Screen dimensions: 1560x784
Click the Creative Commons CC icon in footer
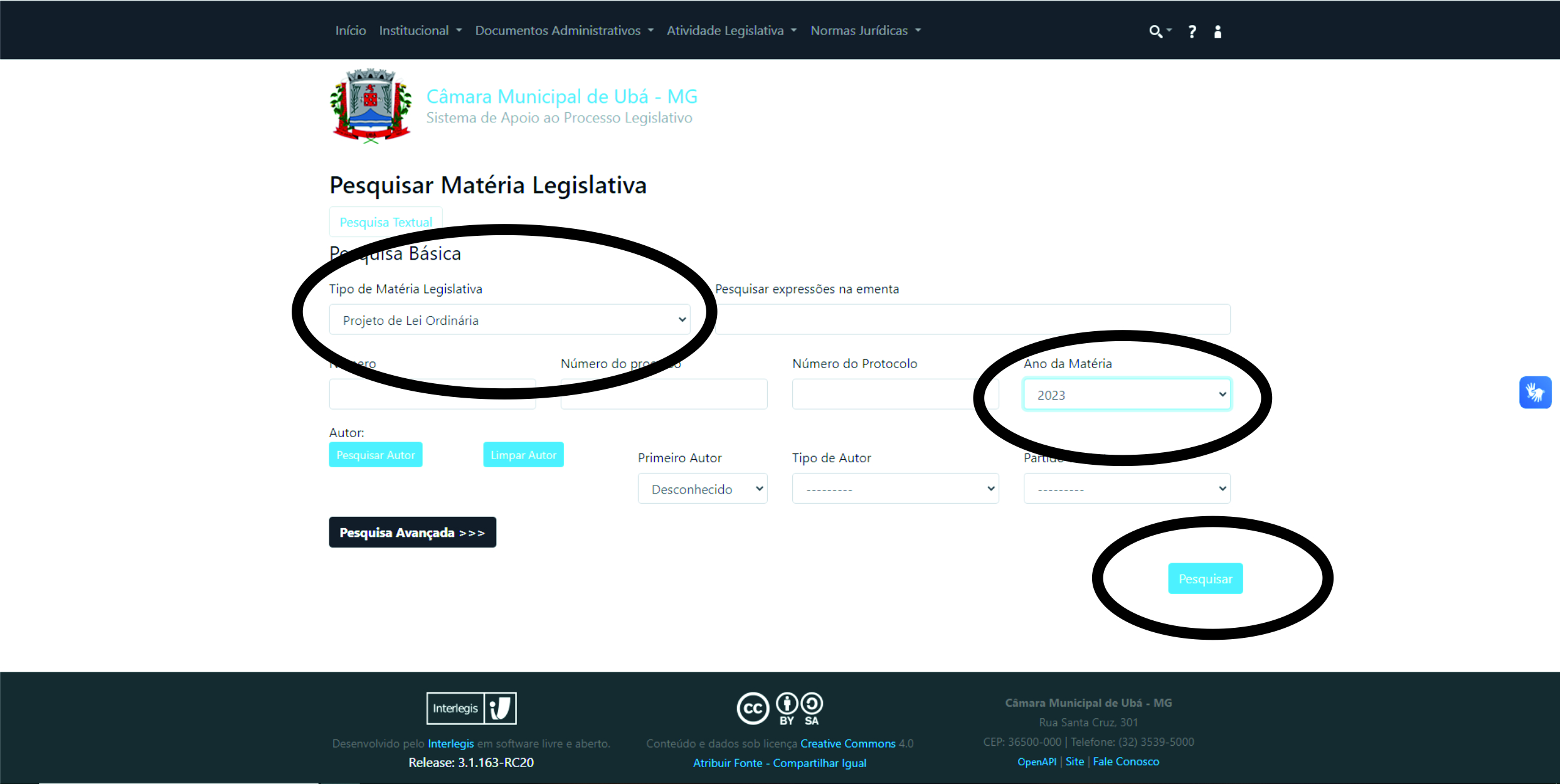753,708
